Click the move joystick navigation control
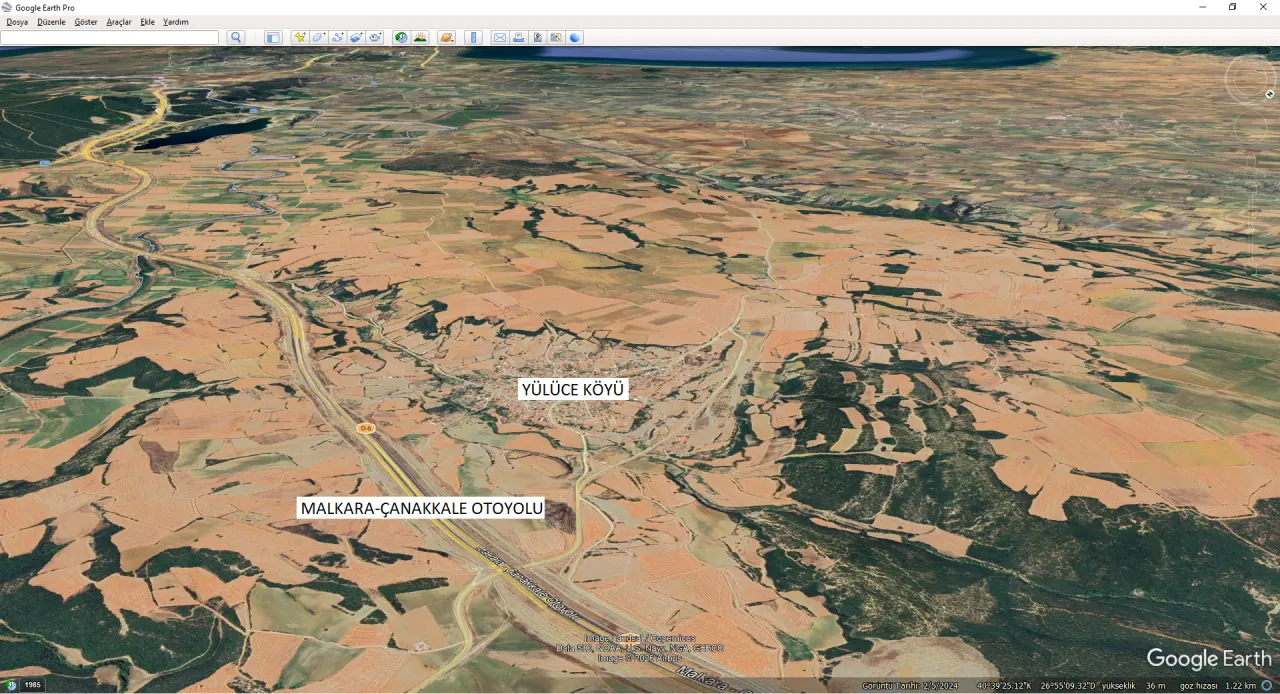The height and width of the screenshot is (694, 1280). (1250, 126)
